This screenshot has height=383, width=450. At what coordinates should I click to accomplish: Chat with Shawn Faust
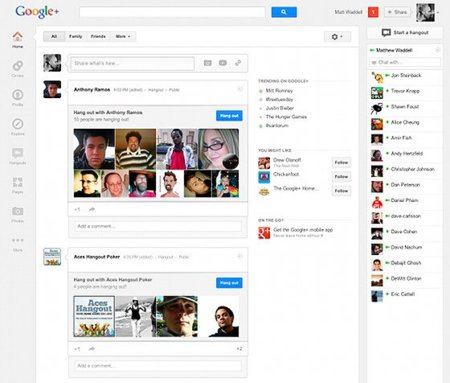[405, 107]
